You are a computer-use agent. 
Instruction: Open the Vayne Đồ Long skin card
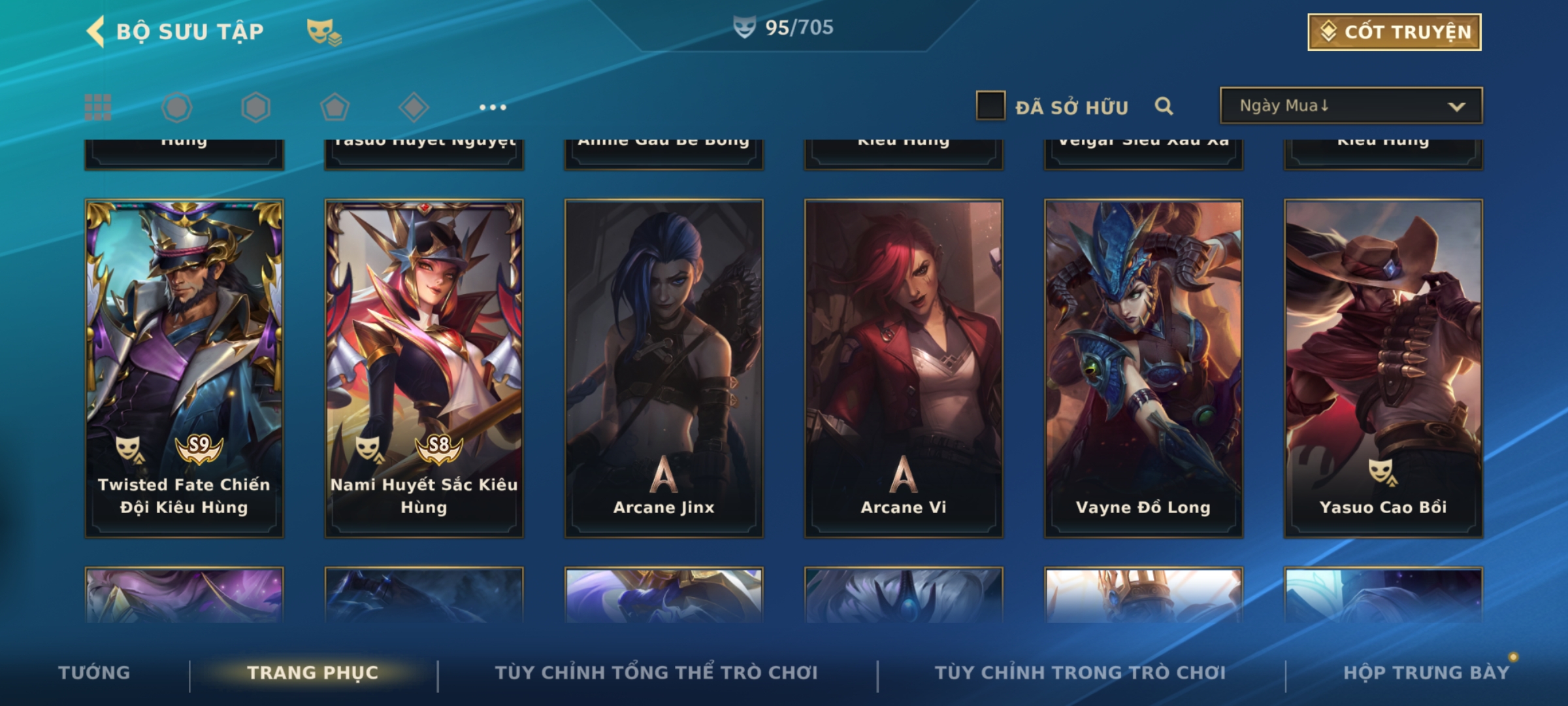pos(1143,369)
